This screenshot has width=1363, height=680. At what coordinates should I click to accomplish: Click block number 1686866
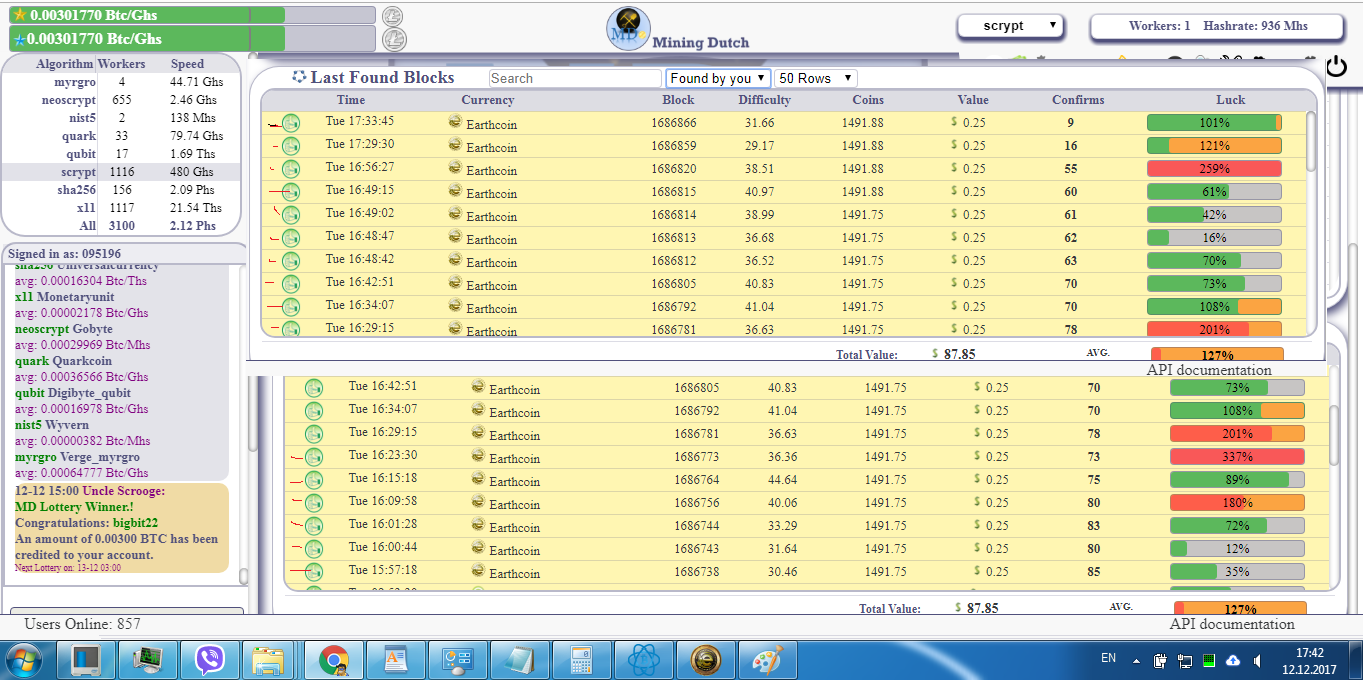674,123
